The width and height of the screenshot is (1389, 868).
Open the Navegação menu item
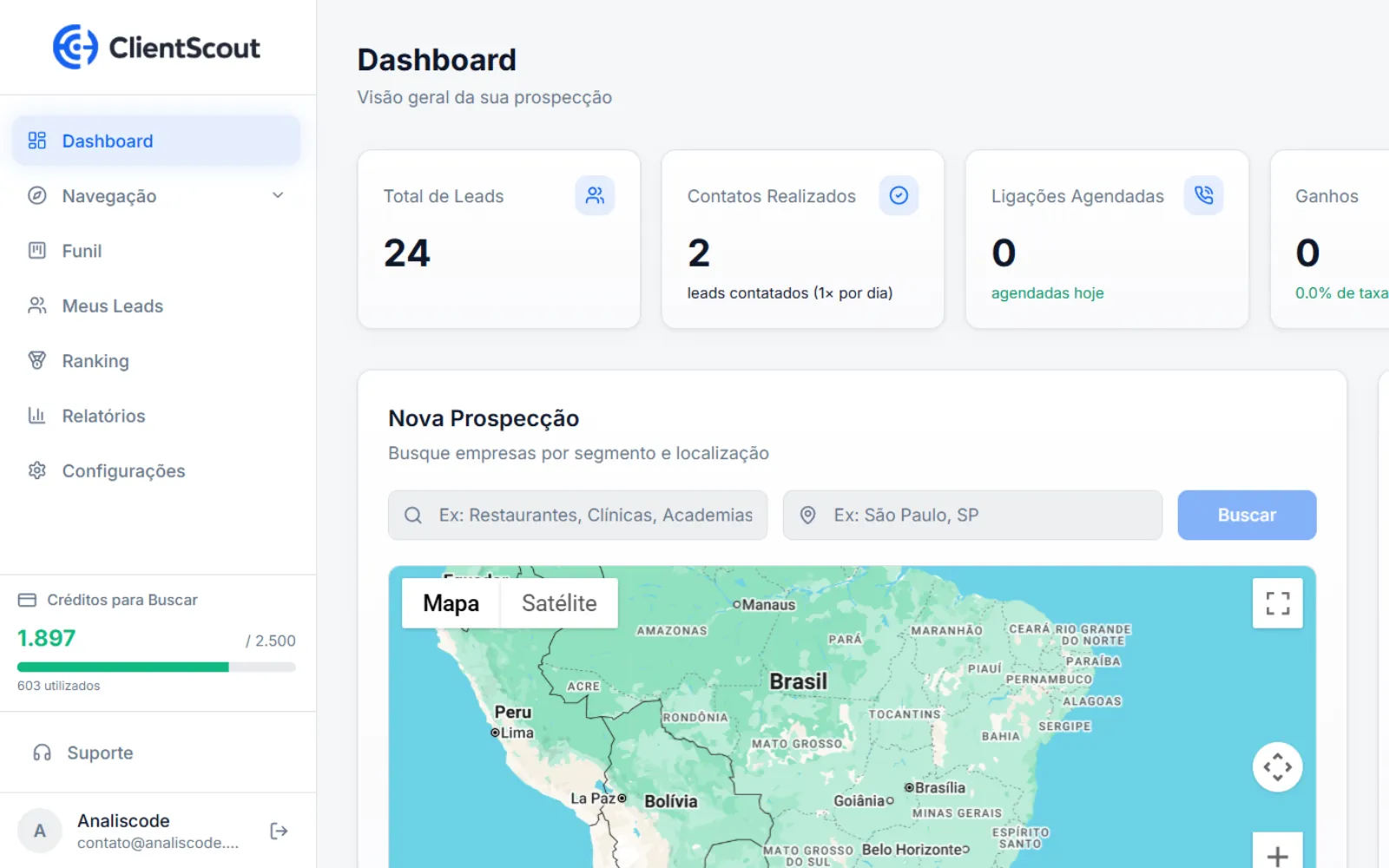pyautogui.click(x=156, y=196)
